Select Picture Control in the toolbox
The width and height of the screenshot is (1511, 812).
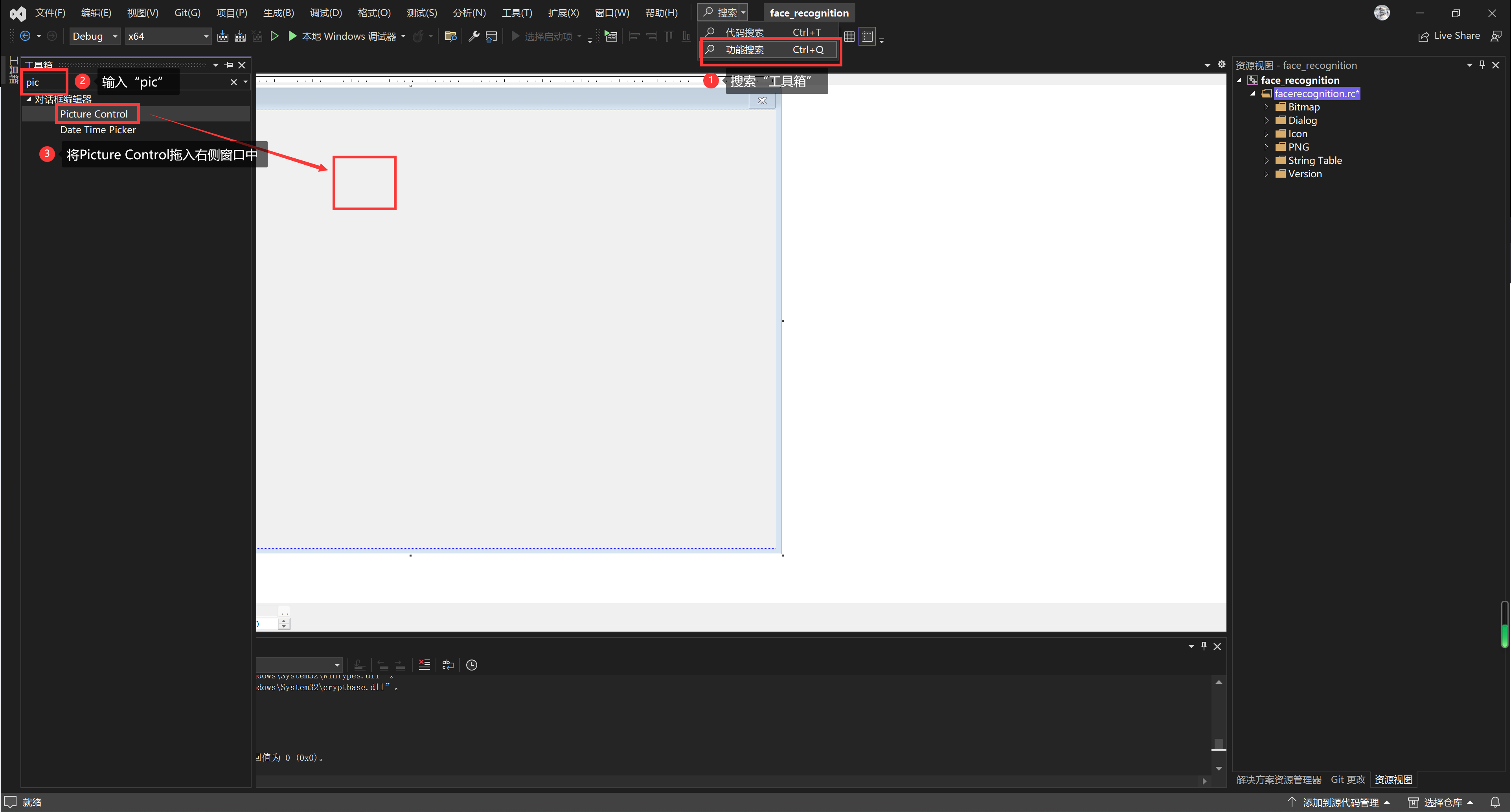94,114
